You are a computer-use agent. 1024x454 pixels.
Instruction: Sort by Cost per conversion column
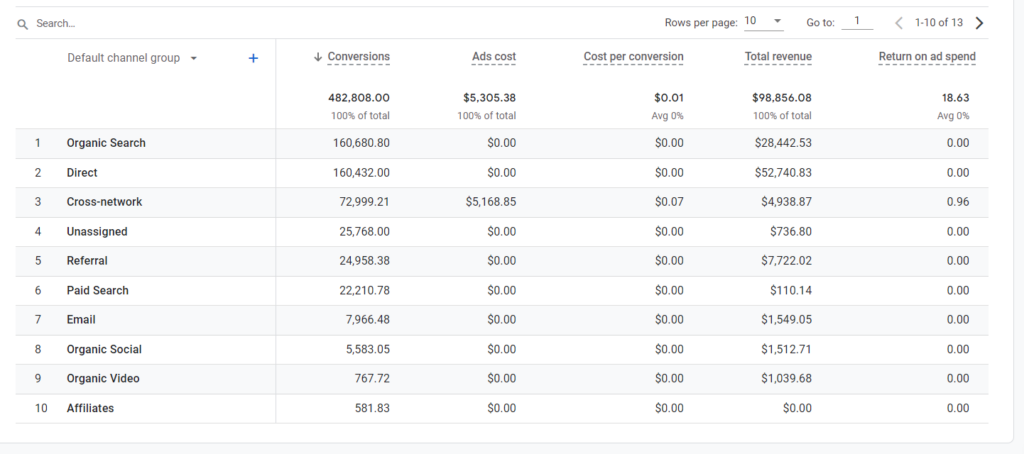(633, 57)
